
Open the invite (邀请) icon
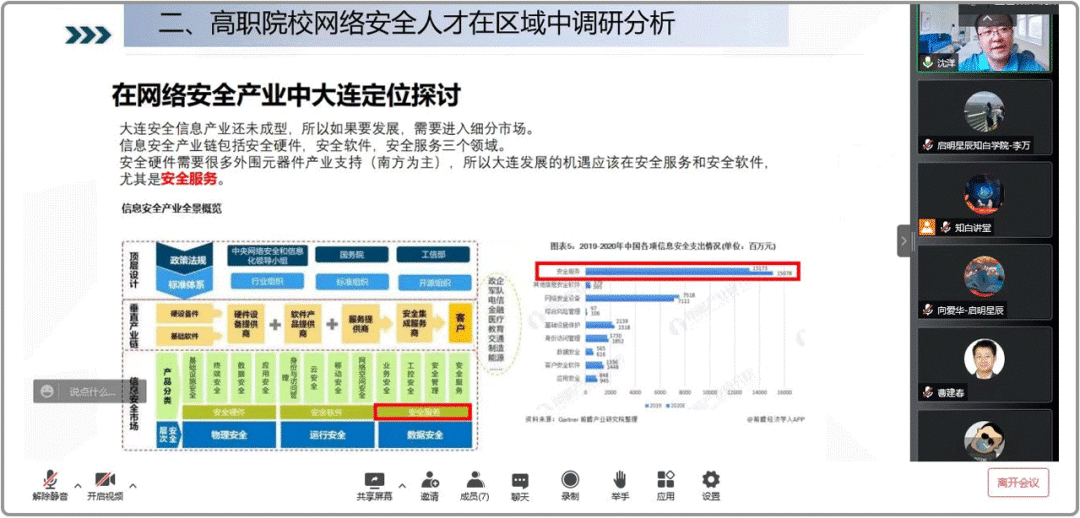[x=429, y=483]
